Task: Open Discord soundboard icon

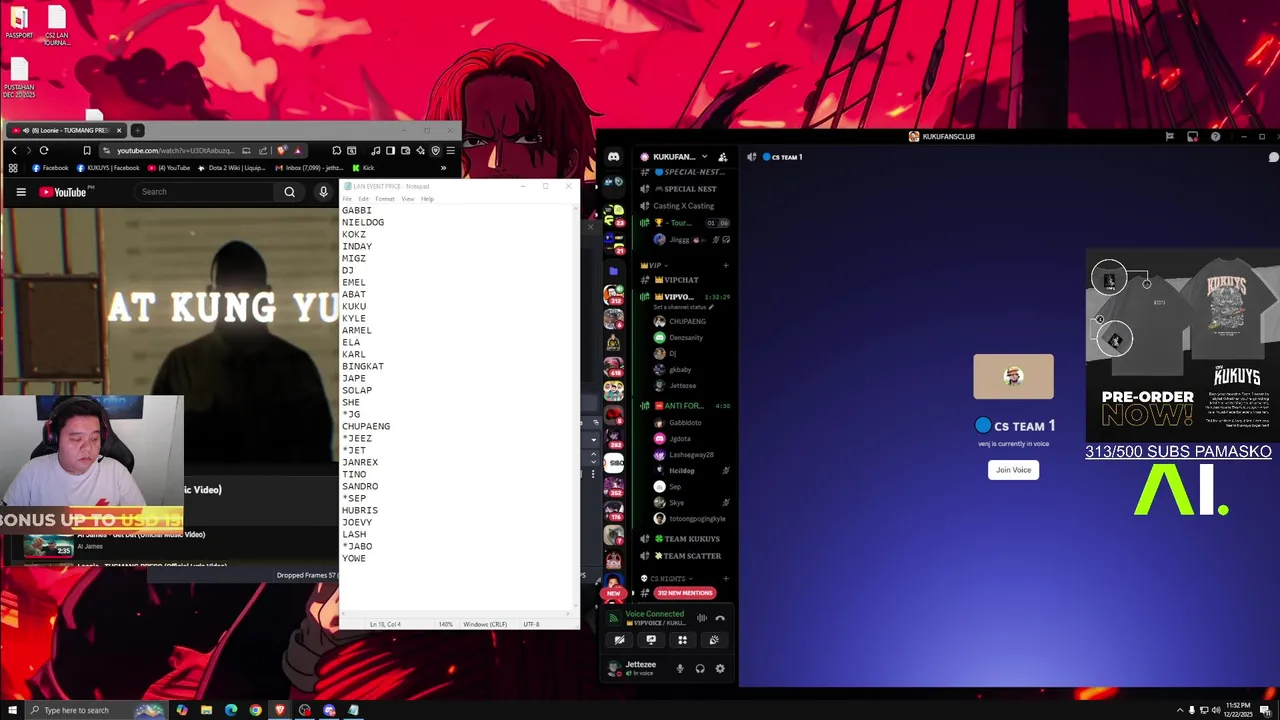Action: 714,640
